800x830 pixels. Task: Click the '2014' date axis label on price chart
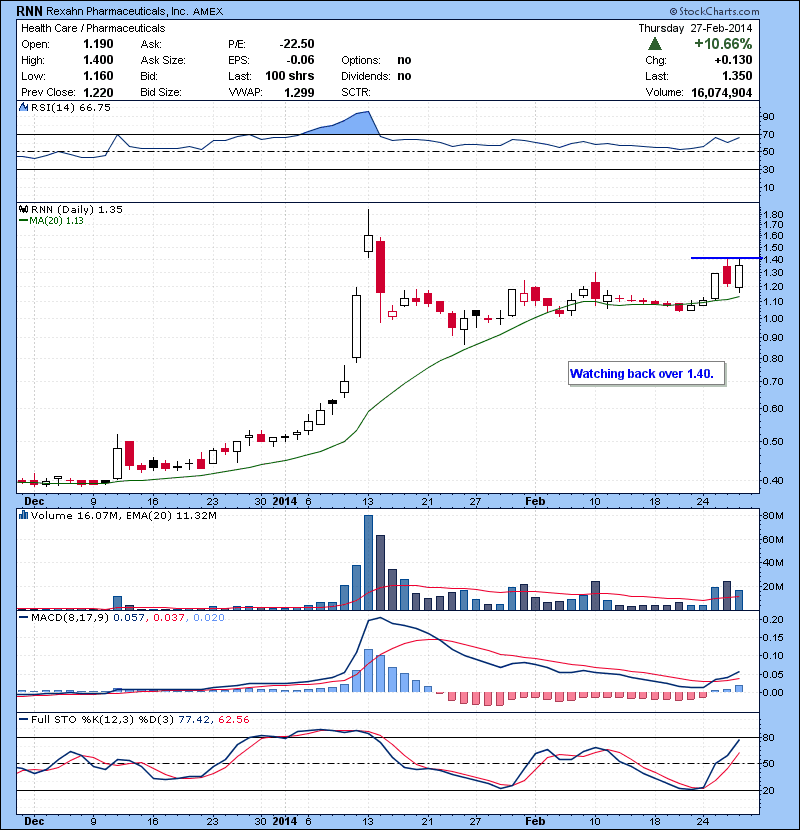284,501
